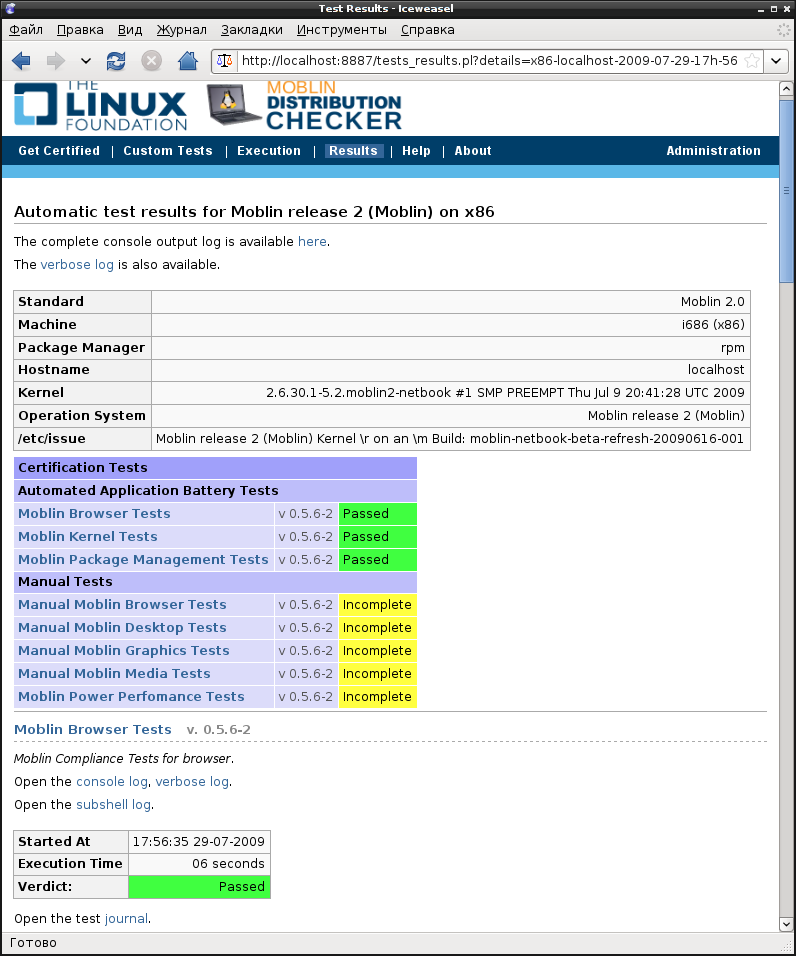Open the Закладки menu
The image size is (796, 956).
(252, 30)
